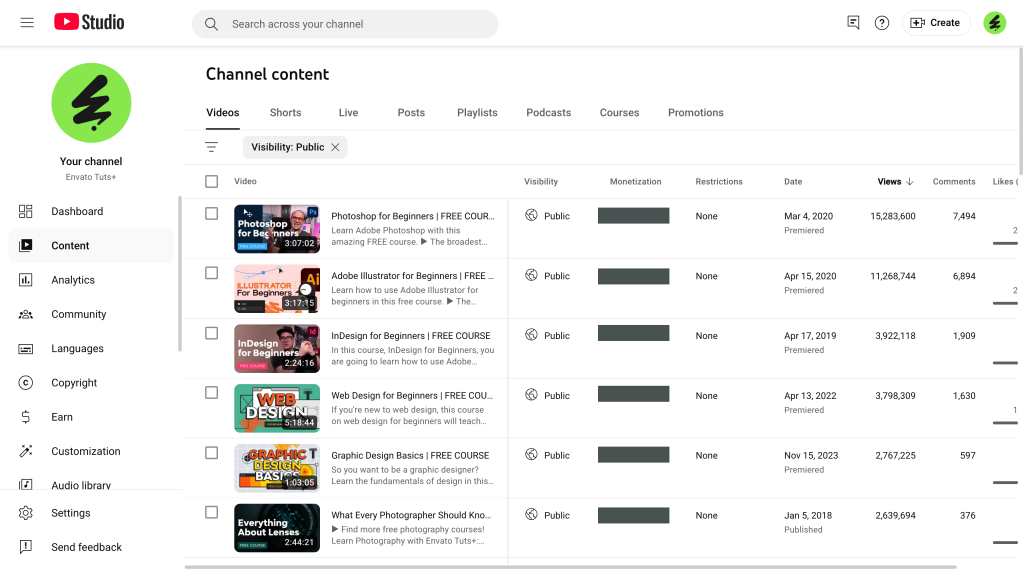
Task: Check the Photoshop for Beginners video checkbox
Action: [212, 214]
